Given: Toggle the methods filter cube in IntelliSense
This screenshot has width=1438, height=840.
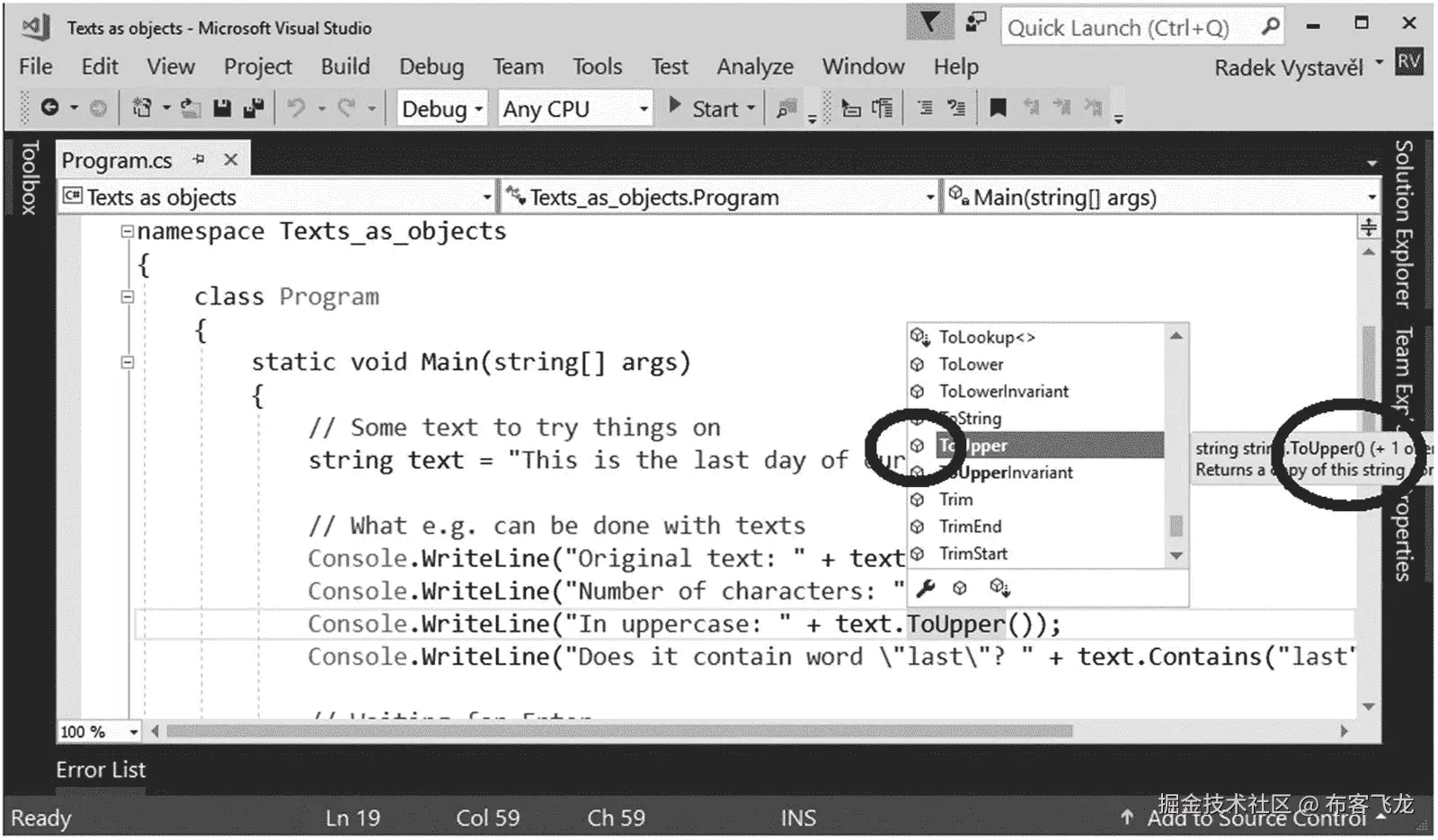Looking at the screenshot, I should point(960,588).
